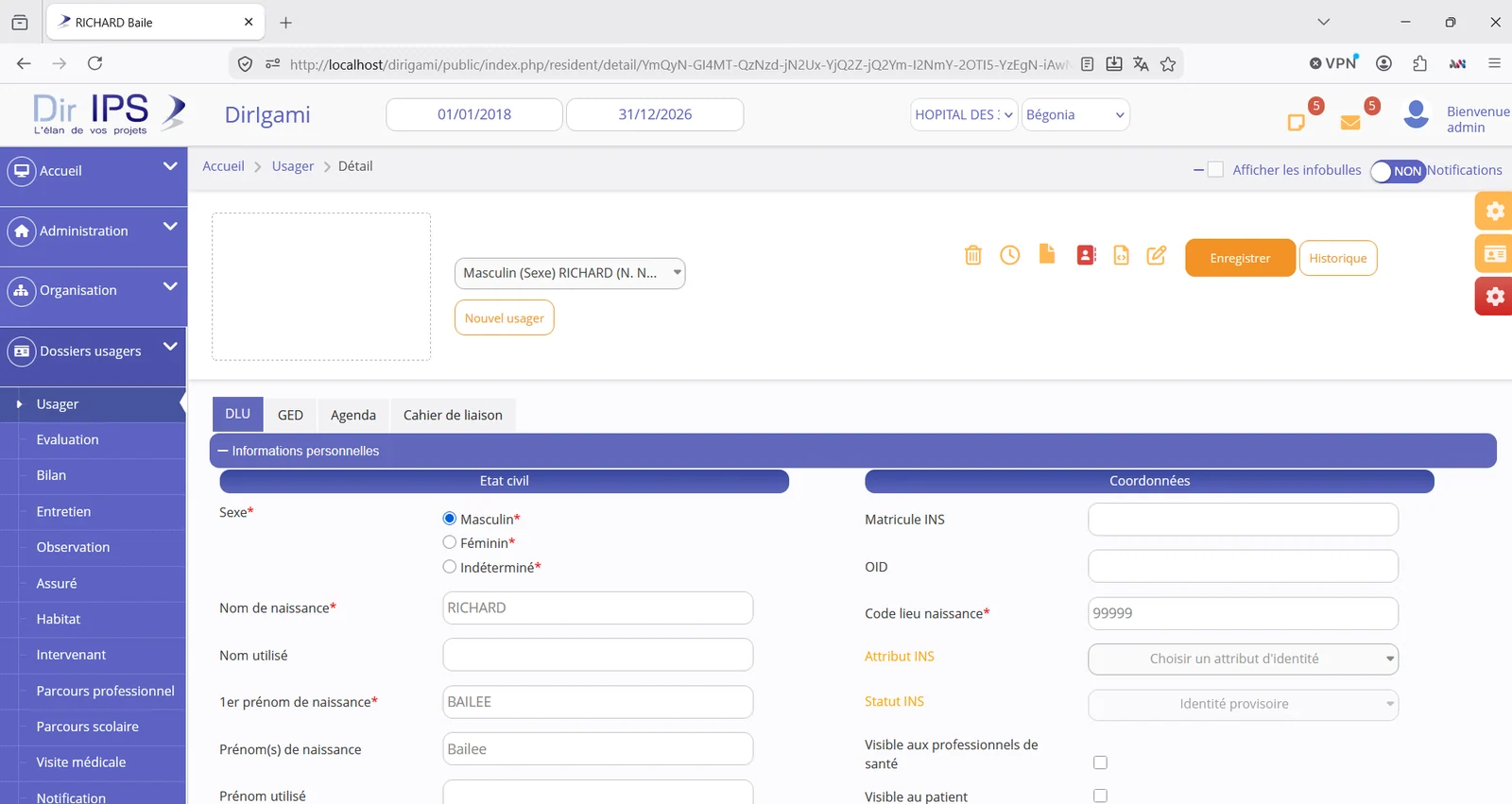Click the admin user avatar icon
The width and height of the screenshot is (1512, 804).
[1416, 114]
